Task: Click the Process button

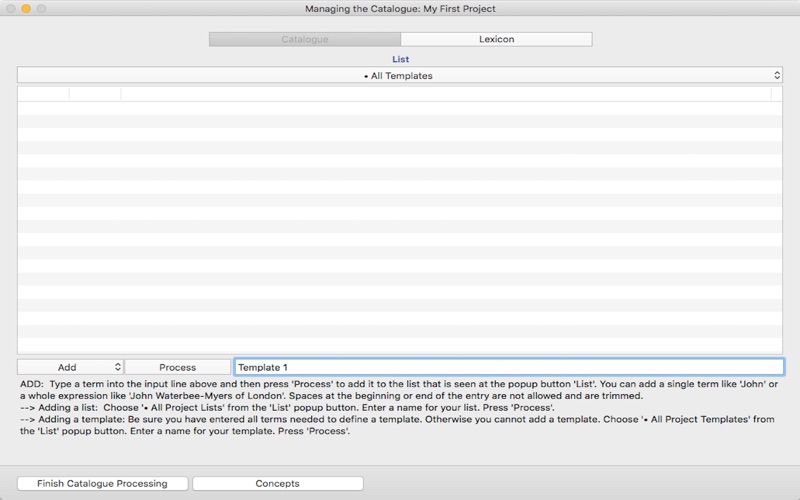Action: click(x=178, y=367)
